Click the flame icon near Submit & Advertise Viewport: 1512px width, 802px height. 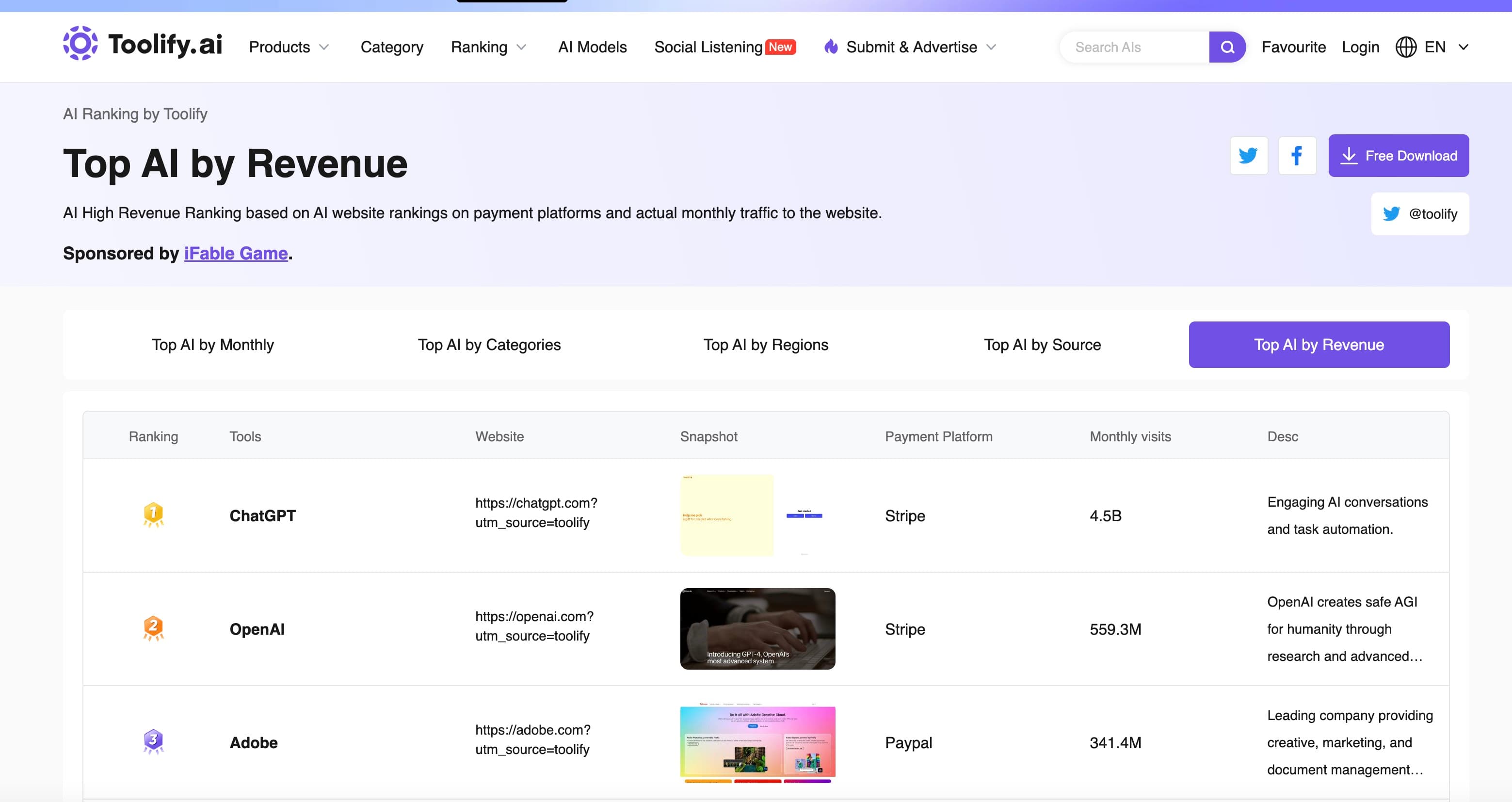(x=831, y=47)
